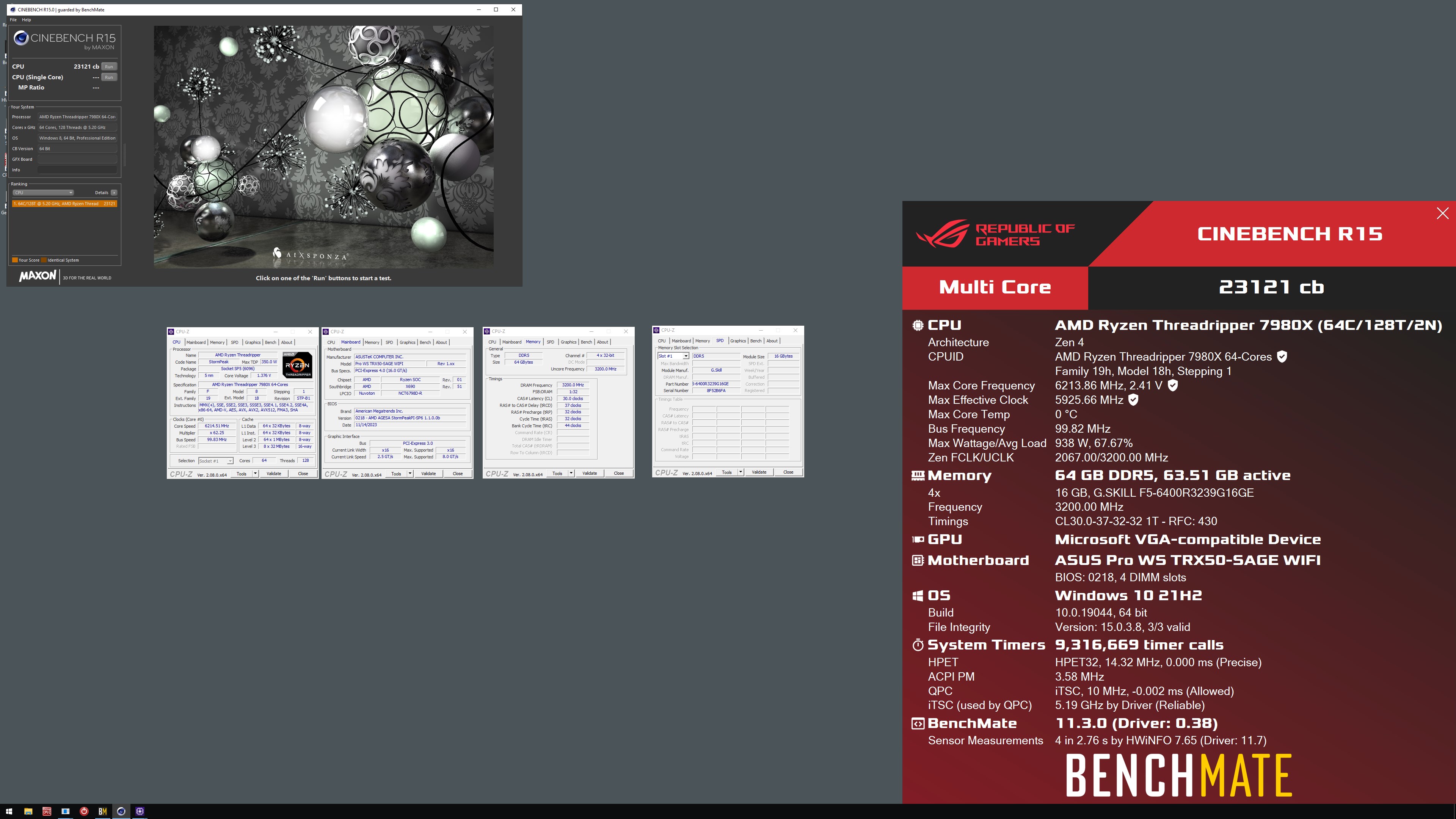This screenshot has height=819, width=1456.
Task: Click verified shield next to Max Core Frequency
Action: click(x=1173, y=386)
